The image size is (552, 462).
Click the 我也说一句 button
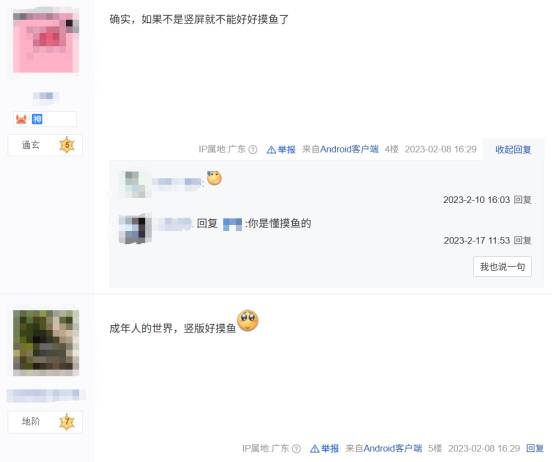tap(502, 267)
